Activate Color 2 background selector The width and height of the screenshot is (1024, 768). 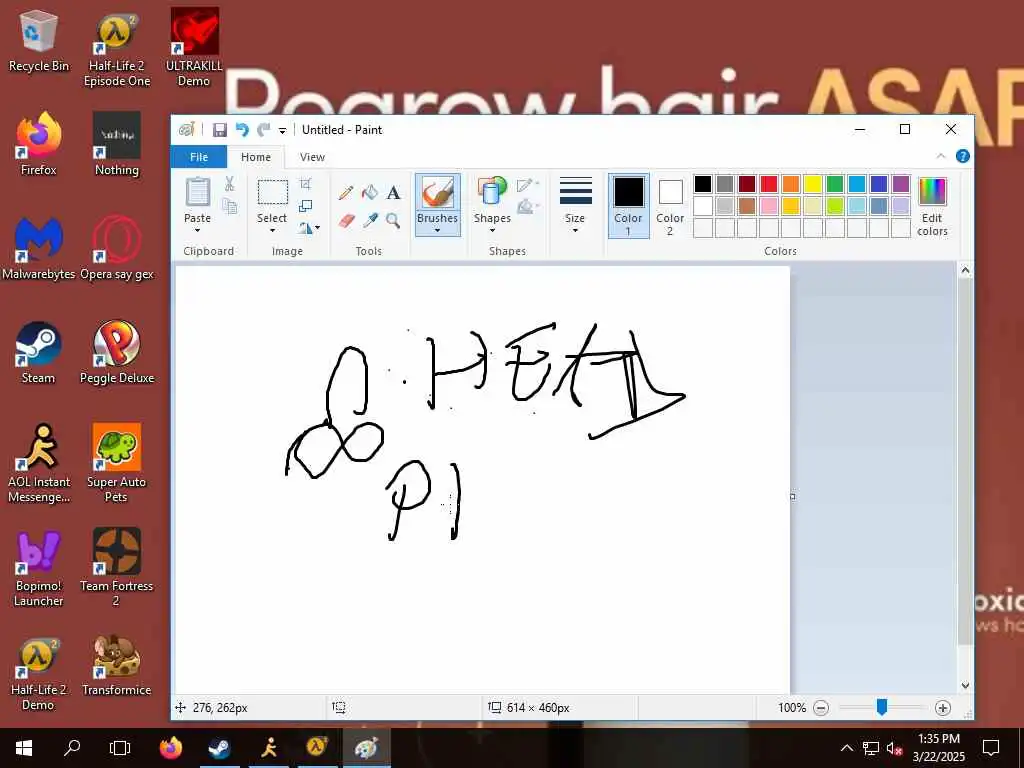click(x=670, y=206)
